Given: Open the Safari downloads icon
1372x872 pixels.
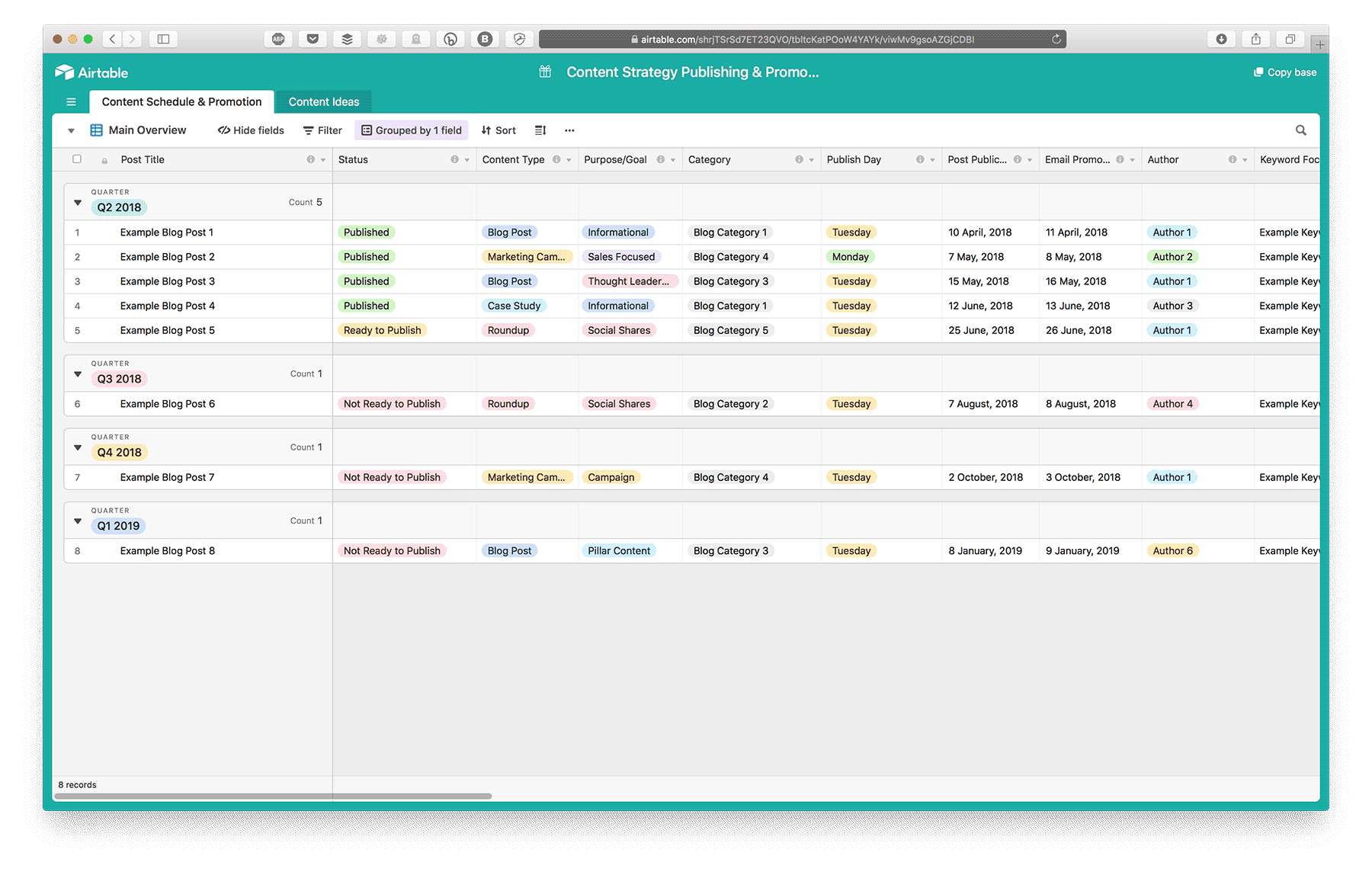Looking at the screenshot, I should (x=1221, y=39).
